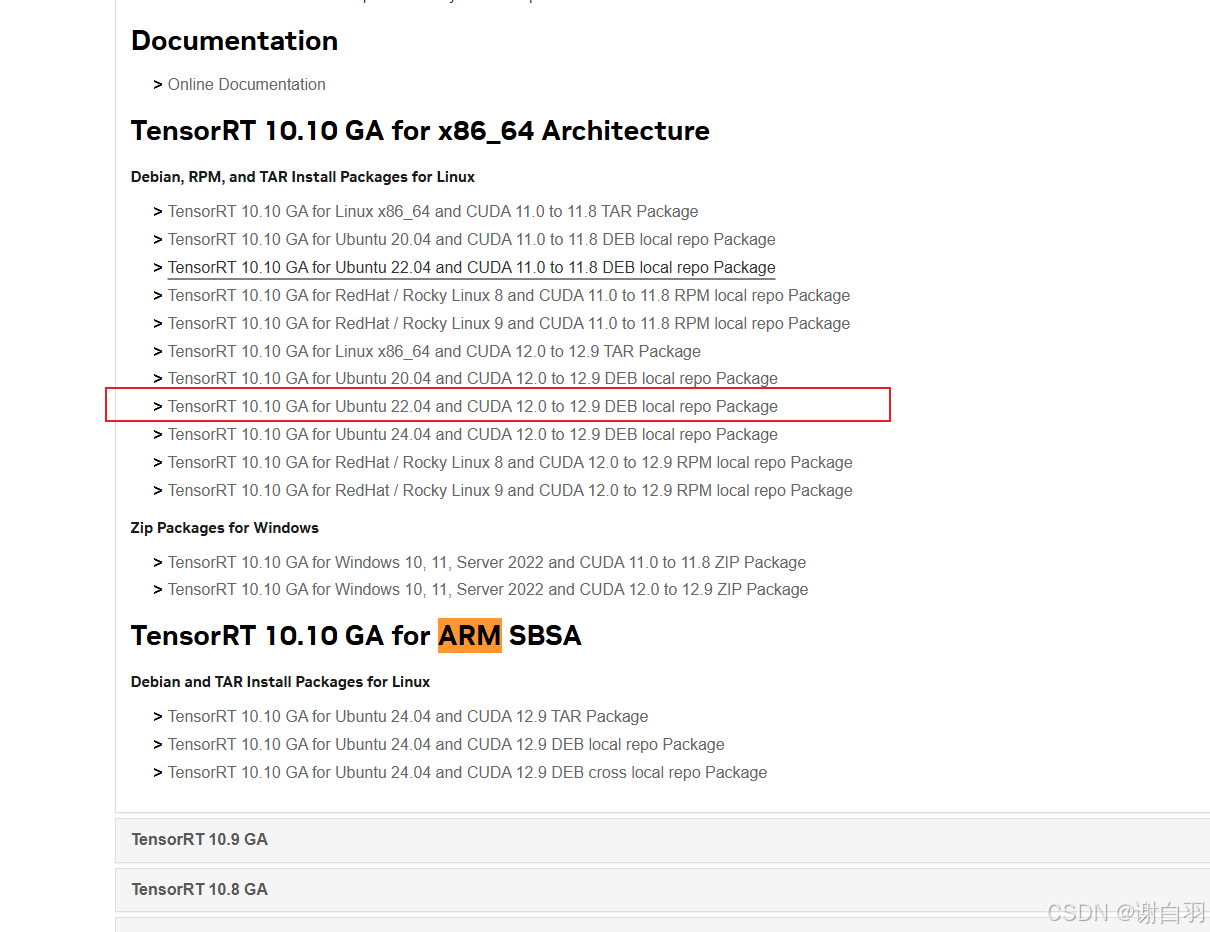
Task: Click the Zip Packages for Windows subheading
Action: pos(225,528)
